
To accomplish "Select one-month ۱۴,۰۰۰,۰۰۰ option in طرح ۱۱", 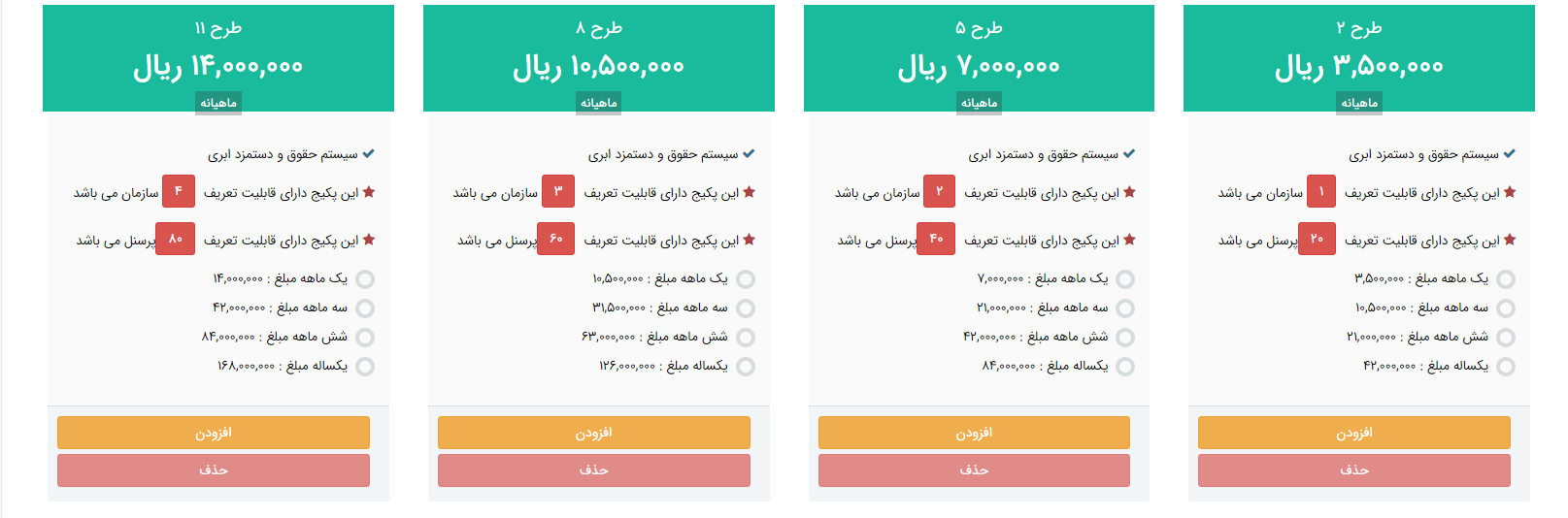I will [365, 279].
